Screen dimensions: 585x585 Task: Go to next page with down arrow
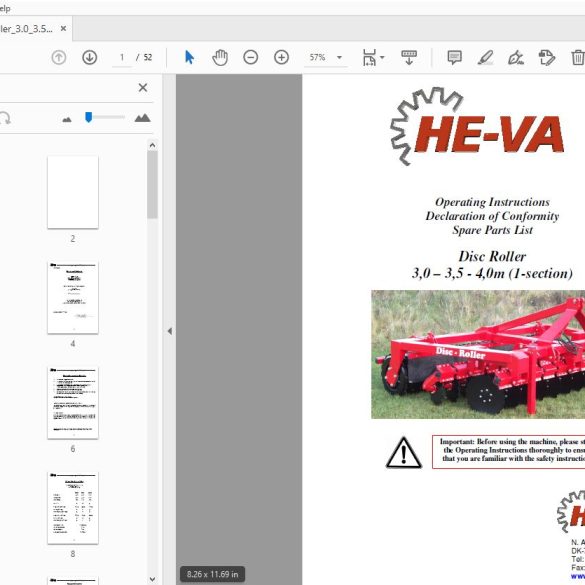pyautogui.click(x=90, y=57)
